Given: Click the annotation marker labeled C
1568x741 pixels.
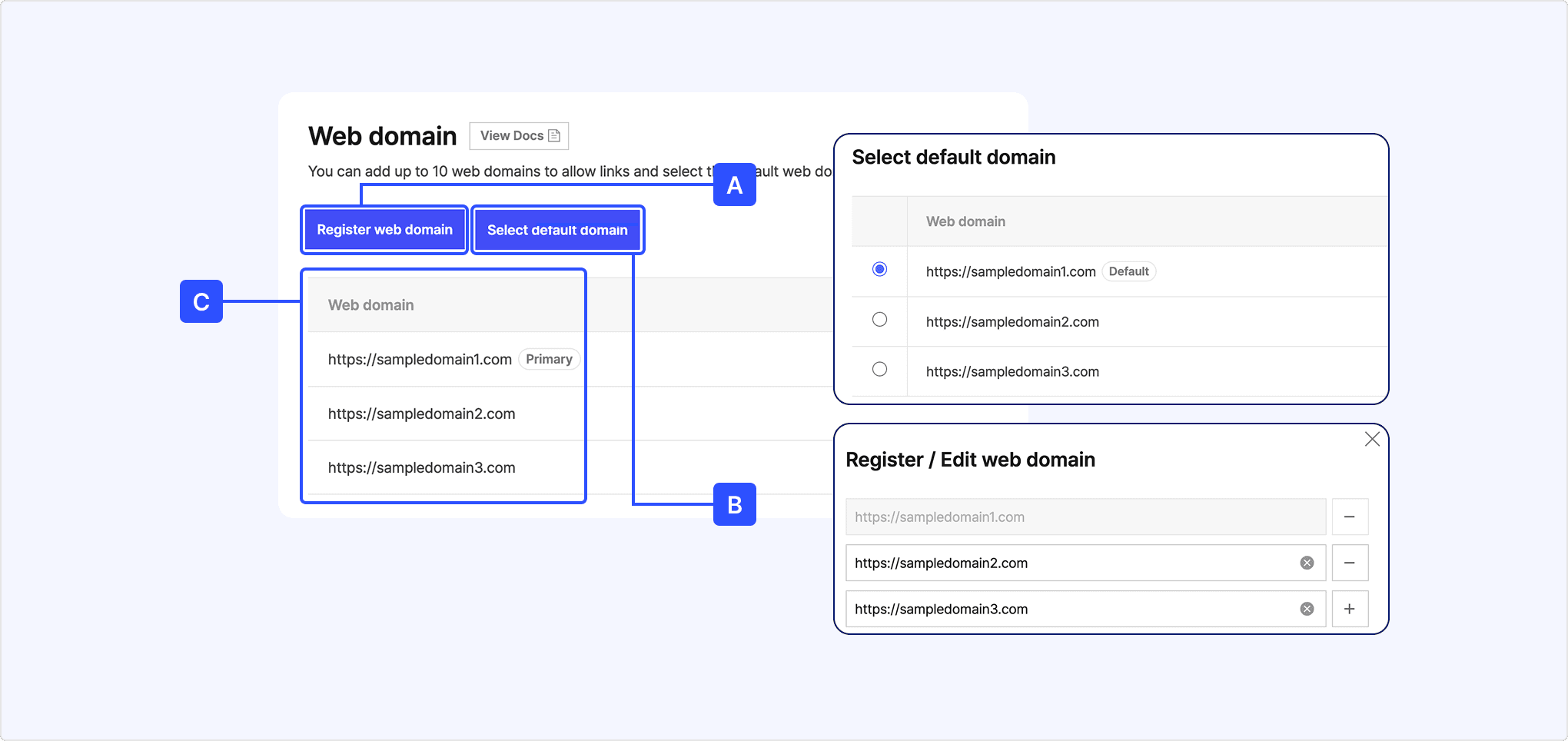Looking at the screenshot, I should tap(201, 301).
